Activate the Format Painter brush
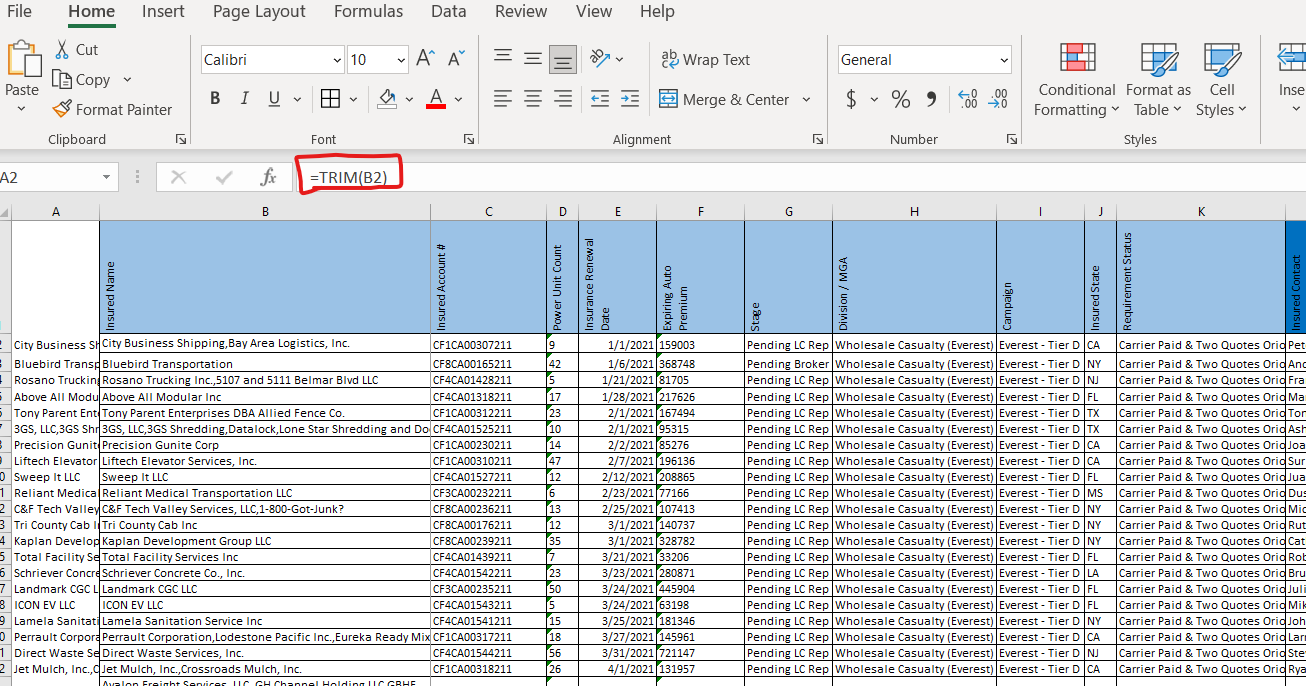Image resolution: width=1306 pixels, height=686 pixels. pyautogui.click(x=62, y=109)
